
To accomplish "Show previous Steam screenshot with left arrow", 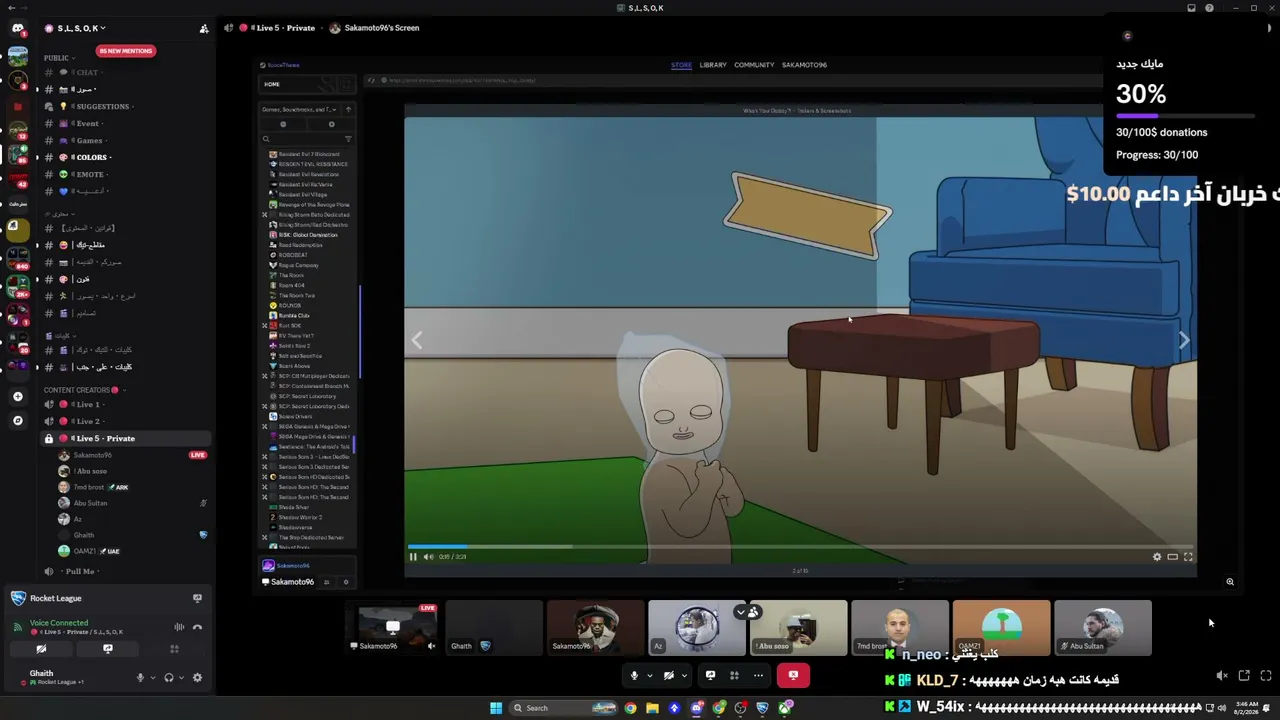I will coord(417,341).
